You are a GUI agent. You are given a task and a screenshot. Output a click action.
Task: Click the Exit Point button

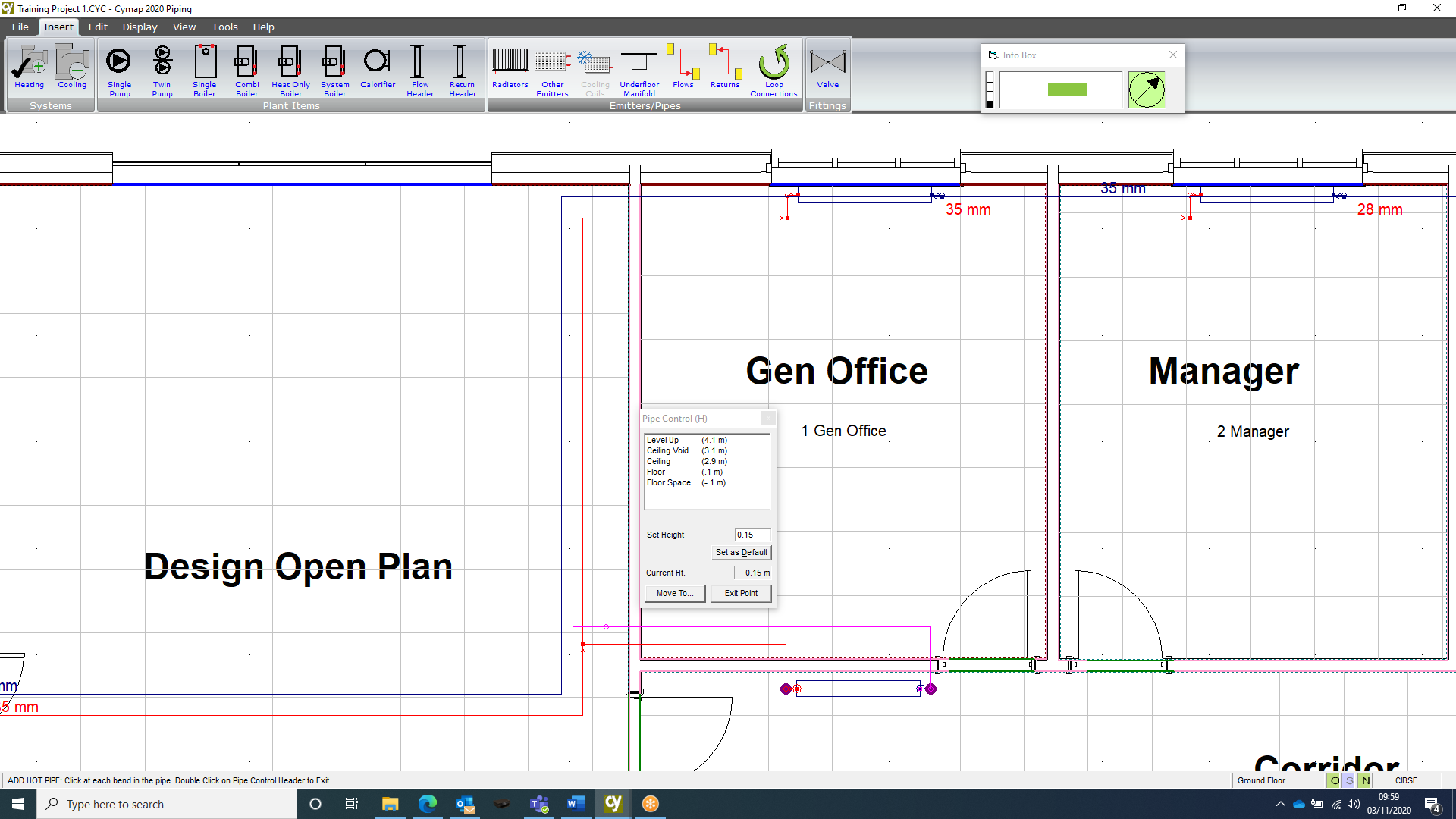coord(741,593)
